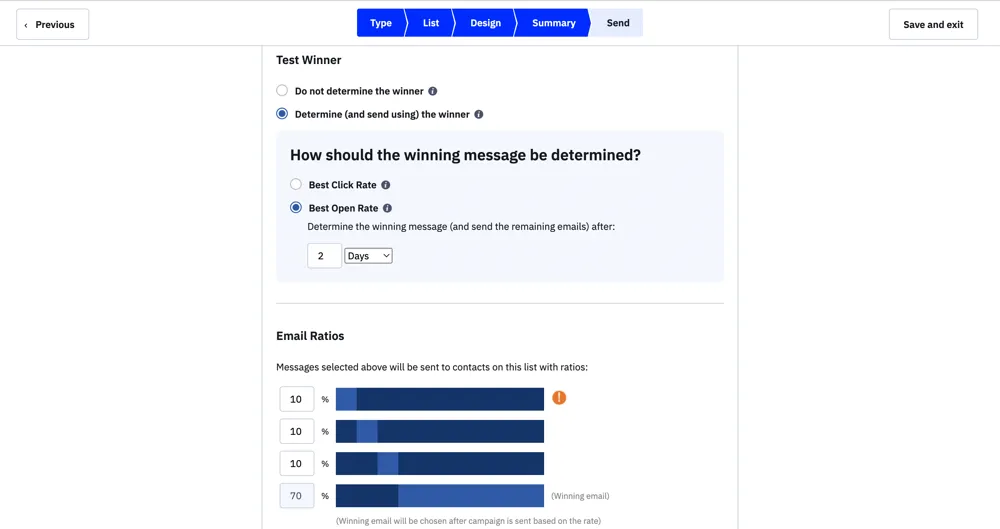Choose the Best Open Rate radio button
1000x529 pixels.
(x=296, y=208)
